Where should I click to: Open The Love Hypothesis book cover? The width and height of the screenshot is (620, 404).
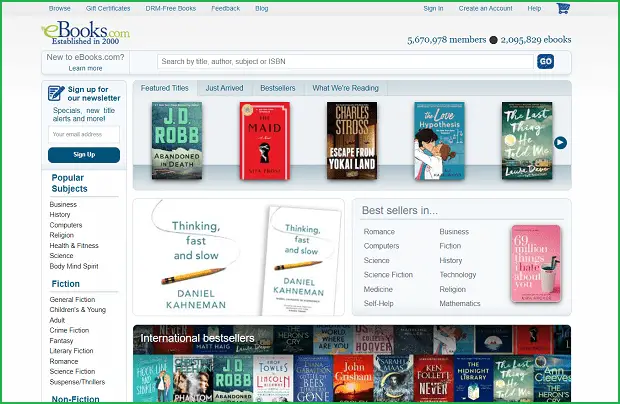click(439, 140)
